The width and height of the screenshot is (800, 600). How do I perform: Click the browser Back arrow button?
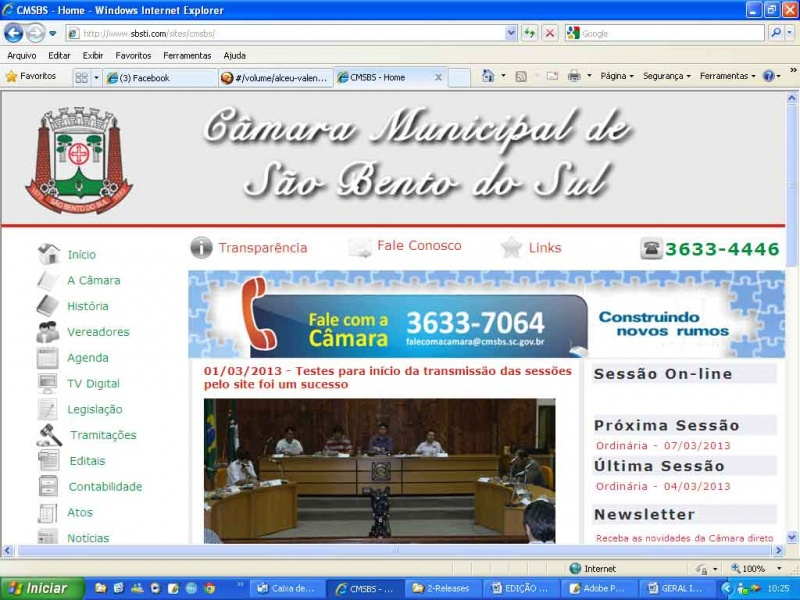pyautogui.click(x=14, y=33)
